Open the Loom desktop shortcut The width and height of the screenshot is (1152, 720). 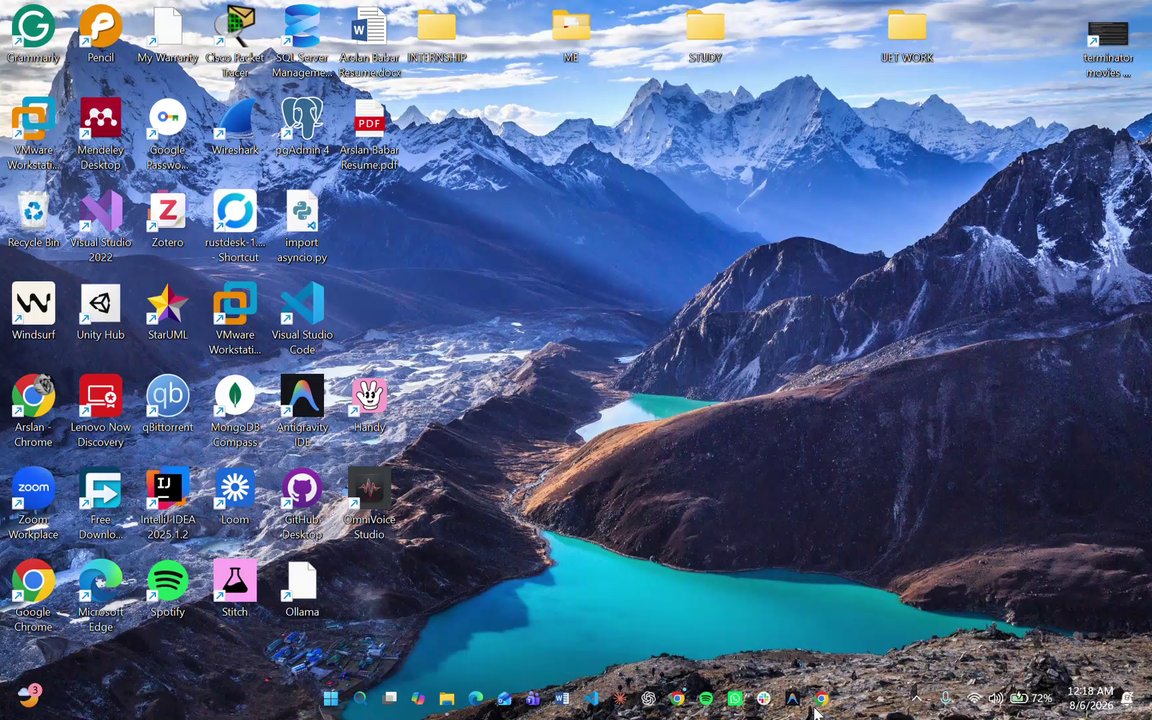click(x=235, y=488)
